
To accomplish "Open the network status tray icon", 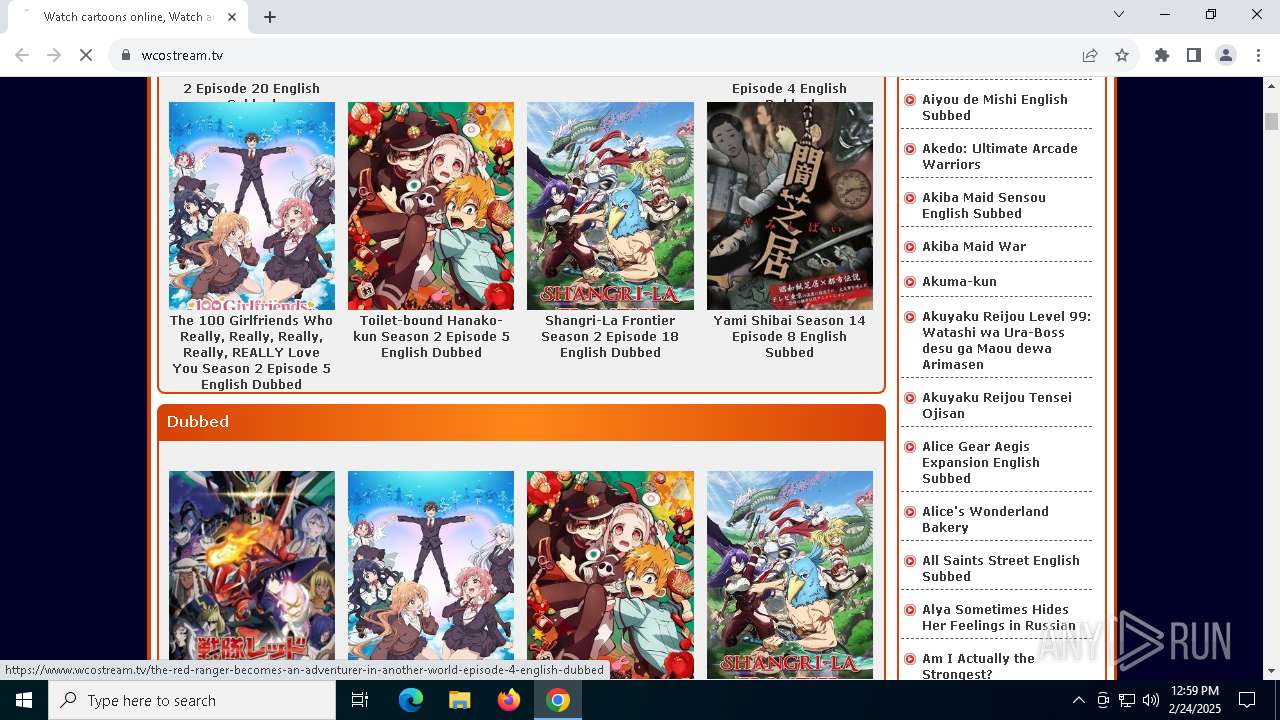I will click(1127, 700).
